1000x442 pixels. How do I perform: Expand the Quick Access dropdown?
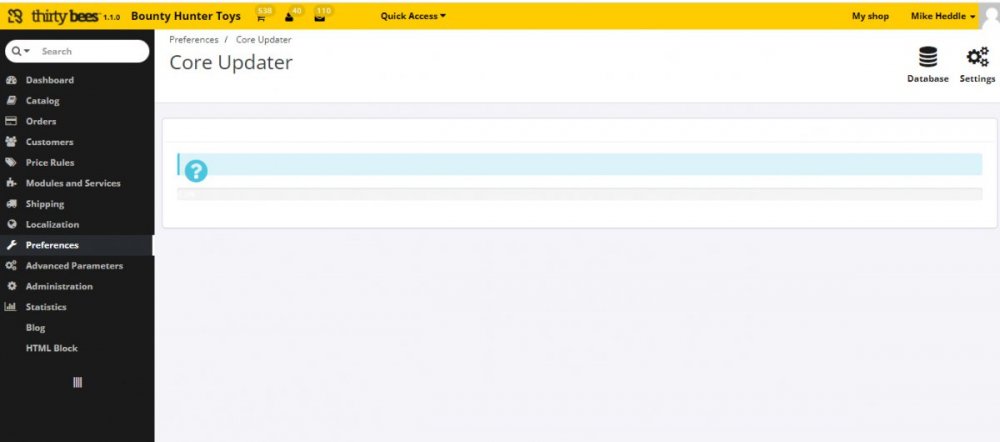[413, 16]
